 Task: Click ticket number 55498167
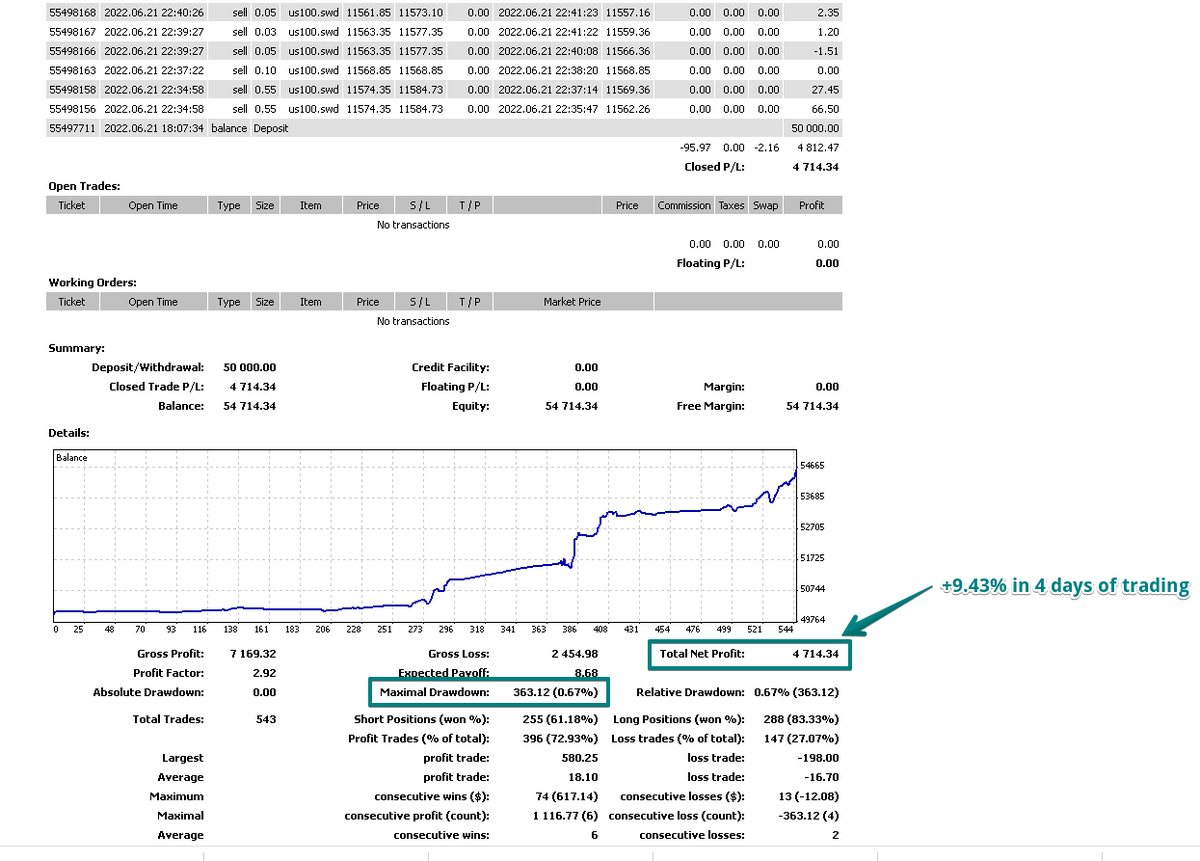(72, 32)
